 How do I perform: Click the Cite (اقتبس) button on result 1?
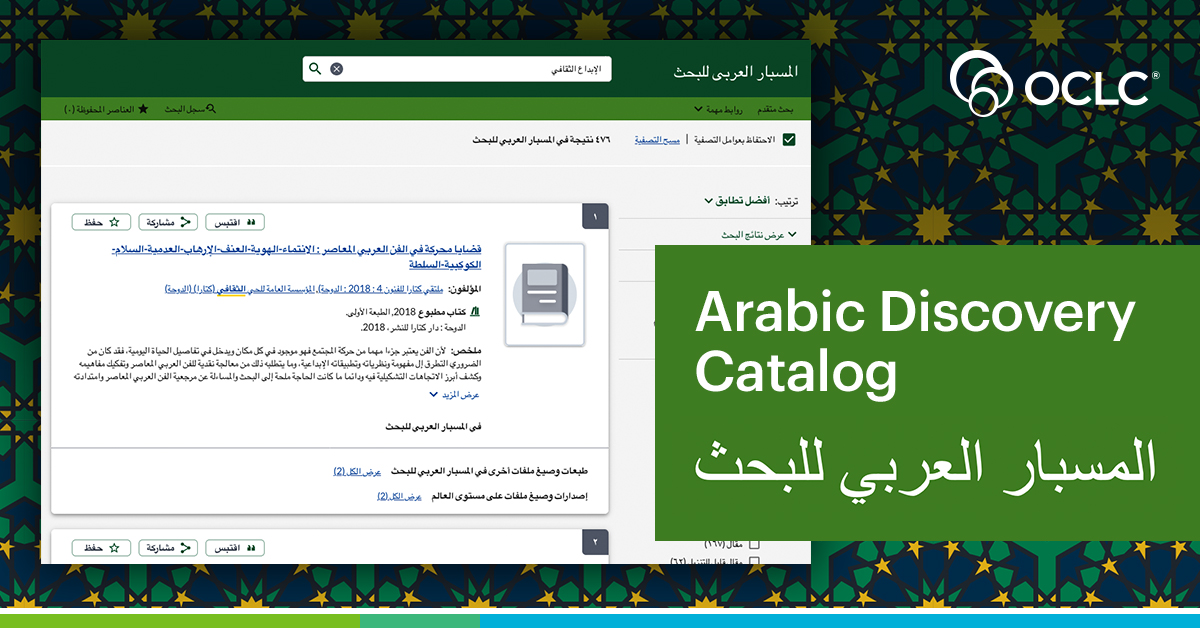pyautogui.click(x=235, y=222)
